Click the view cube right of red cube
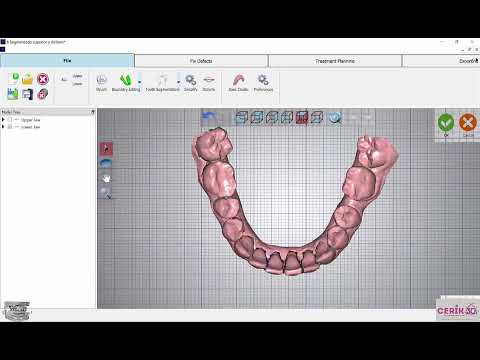 [x=317, y=117]
